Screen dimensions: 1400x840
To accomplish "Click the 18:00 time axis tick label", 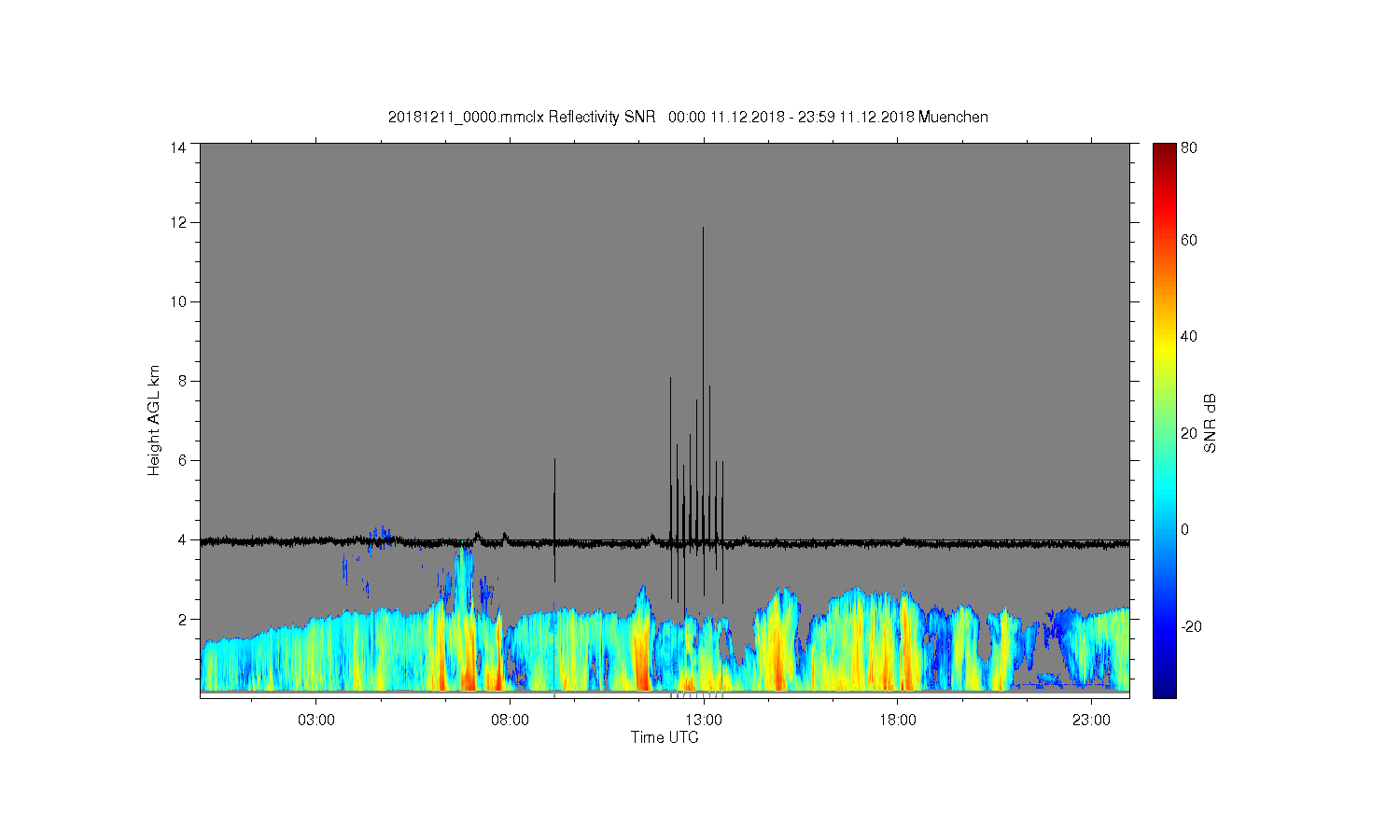I will click(898, 721).
